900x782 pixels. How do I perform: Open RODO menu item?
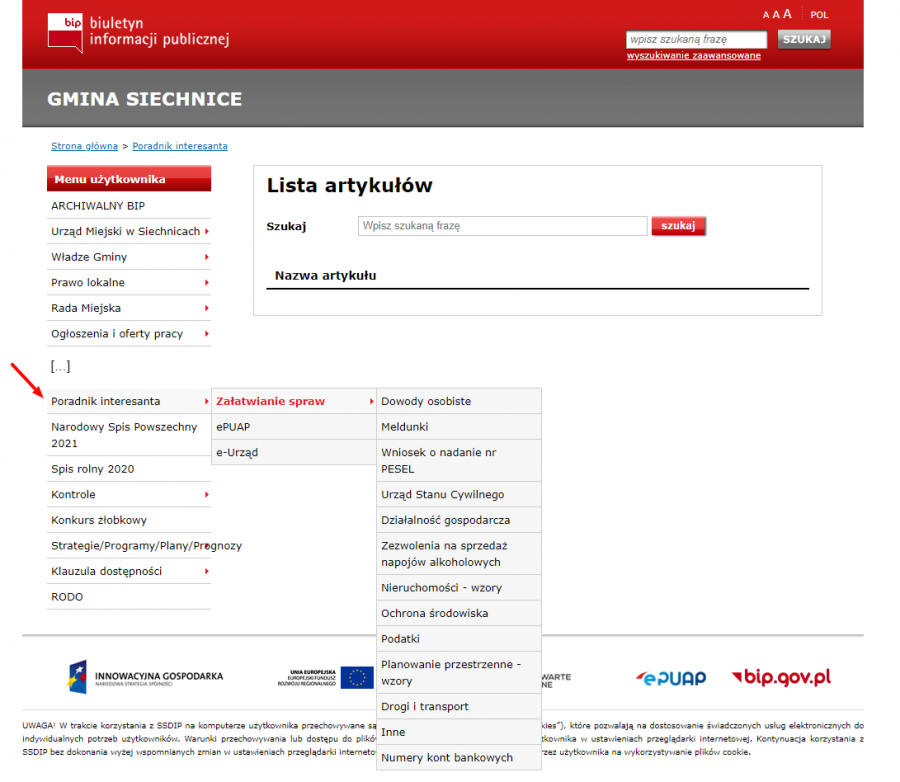click(129, 597)
